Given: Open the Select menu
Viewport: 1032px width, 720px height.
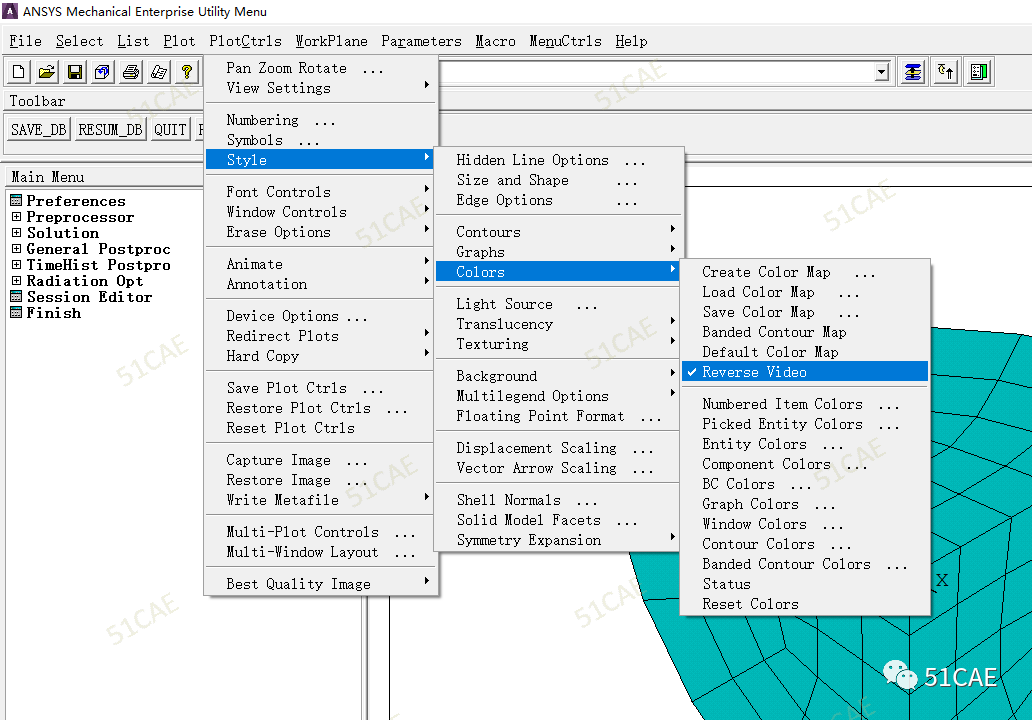Looking at the screenshot, I should [x=80, y=41].
